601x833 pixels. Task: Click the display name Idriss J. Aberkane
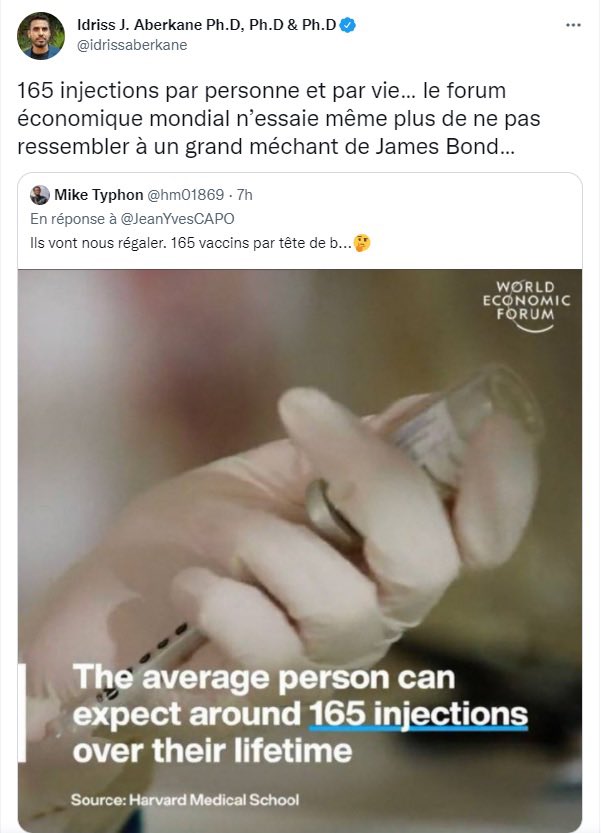pyautogui.click(x=207, y=25)
